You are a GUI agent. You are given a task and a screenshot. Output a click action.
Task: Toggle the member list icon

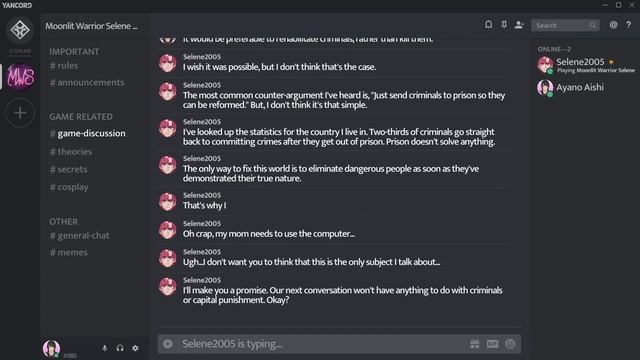click(x=519, y=25)
